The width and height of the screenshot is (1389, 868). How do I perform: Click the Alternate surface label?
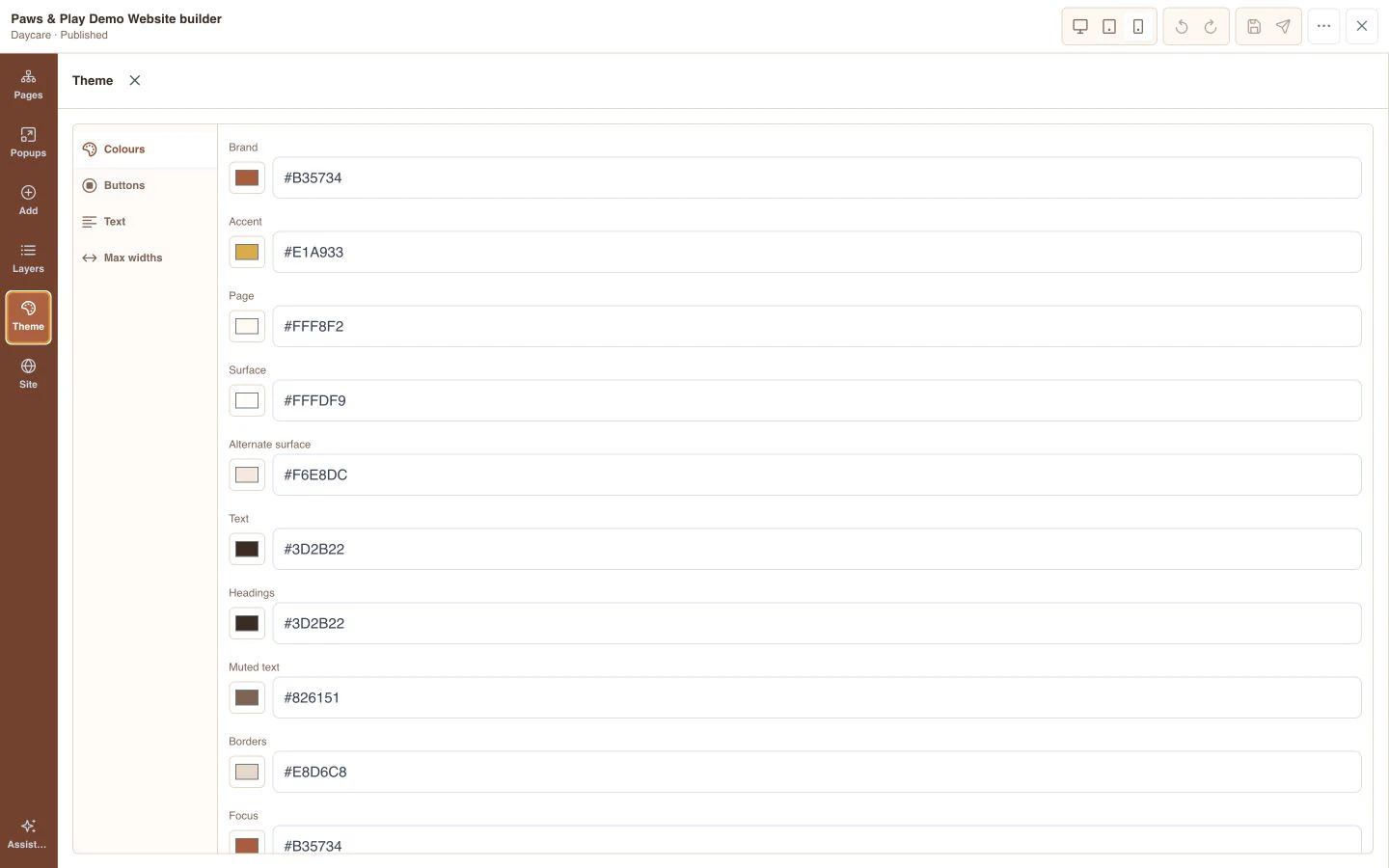click(x=269, y=445)
